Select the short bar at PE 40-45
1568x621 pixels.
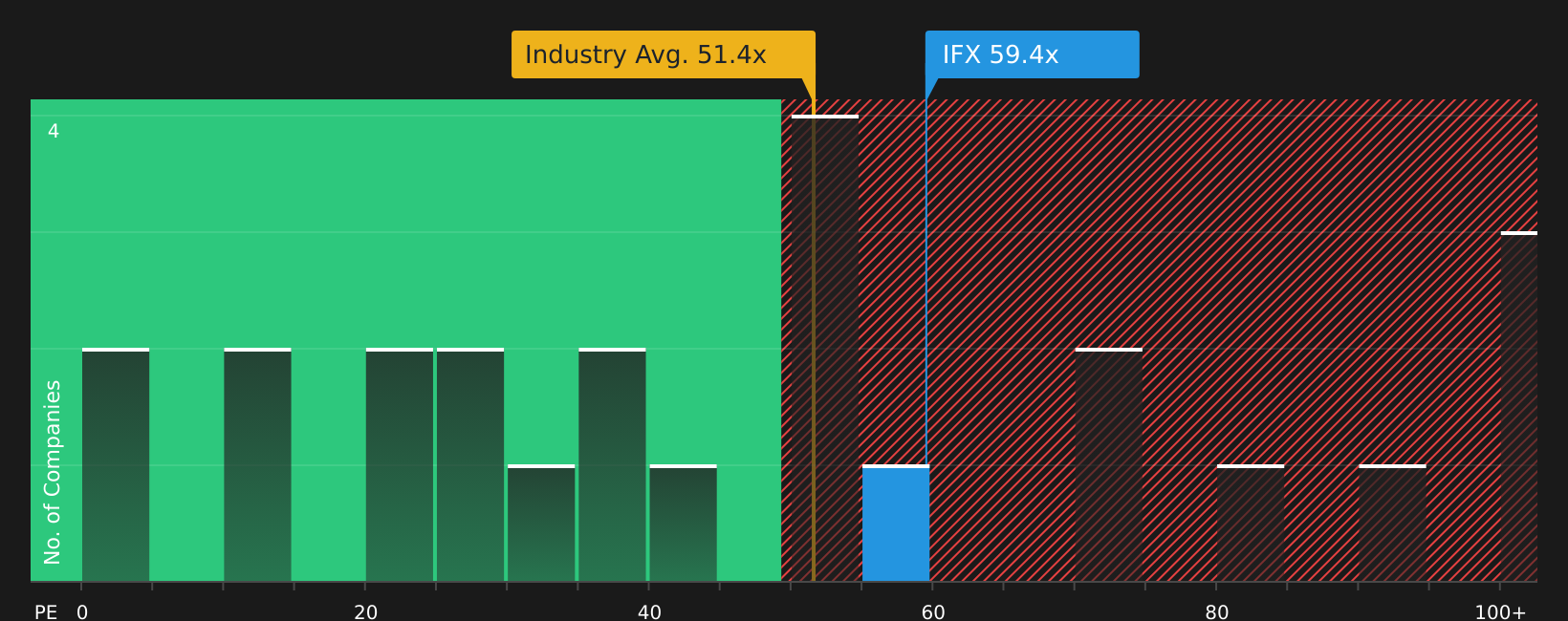(683, 524)
